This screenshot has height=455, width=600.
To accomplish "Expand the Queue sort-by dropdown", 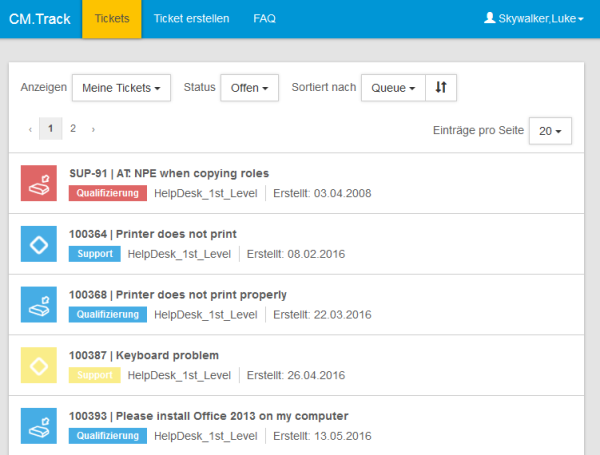I will pyautogui.click(x=393, y=88).
